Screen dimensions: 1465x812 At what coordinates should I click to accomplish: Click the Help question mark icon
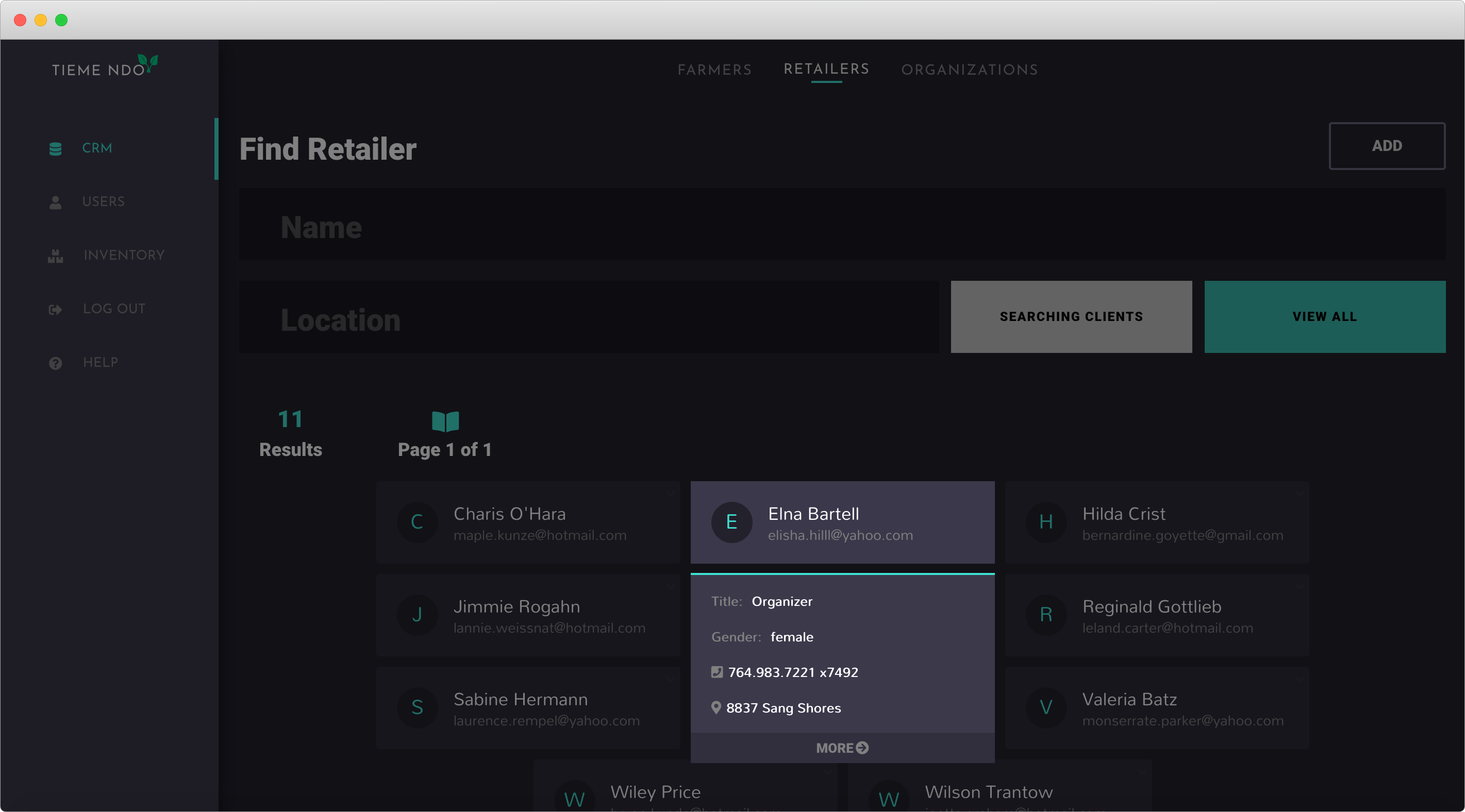(x=55, y=363)
